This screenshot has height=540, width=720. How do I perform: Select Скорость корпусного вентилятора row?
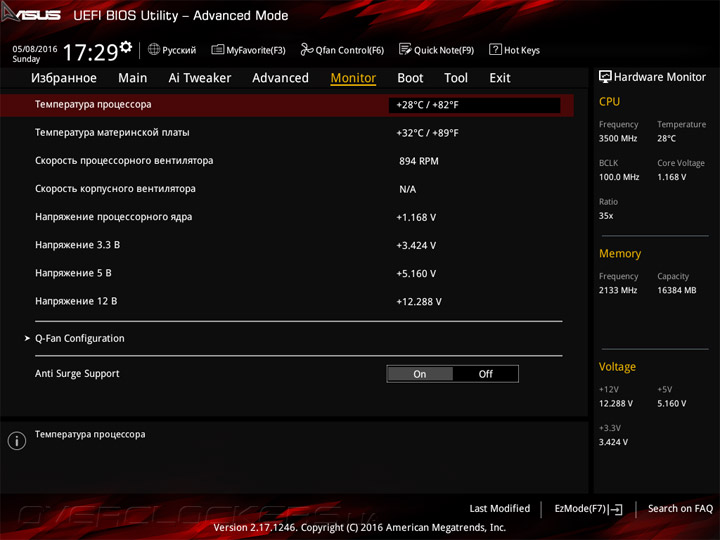coord(287,189)
